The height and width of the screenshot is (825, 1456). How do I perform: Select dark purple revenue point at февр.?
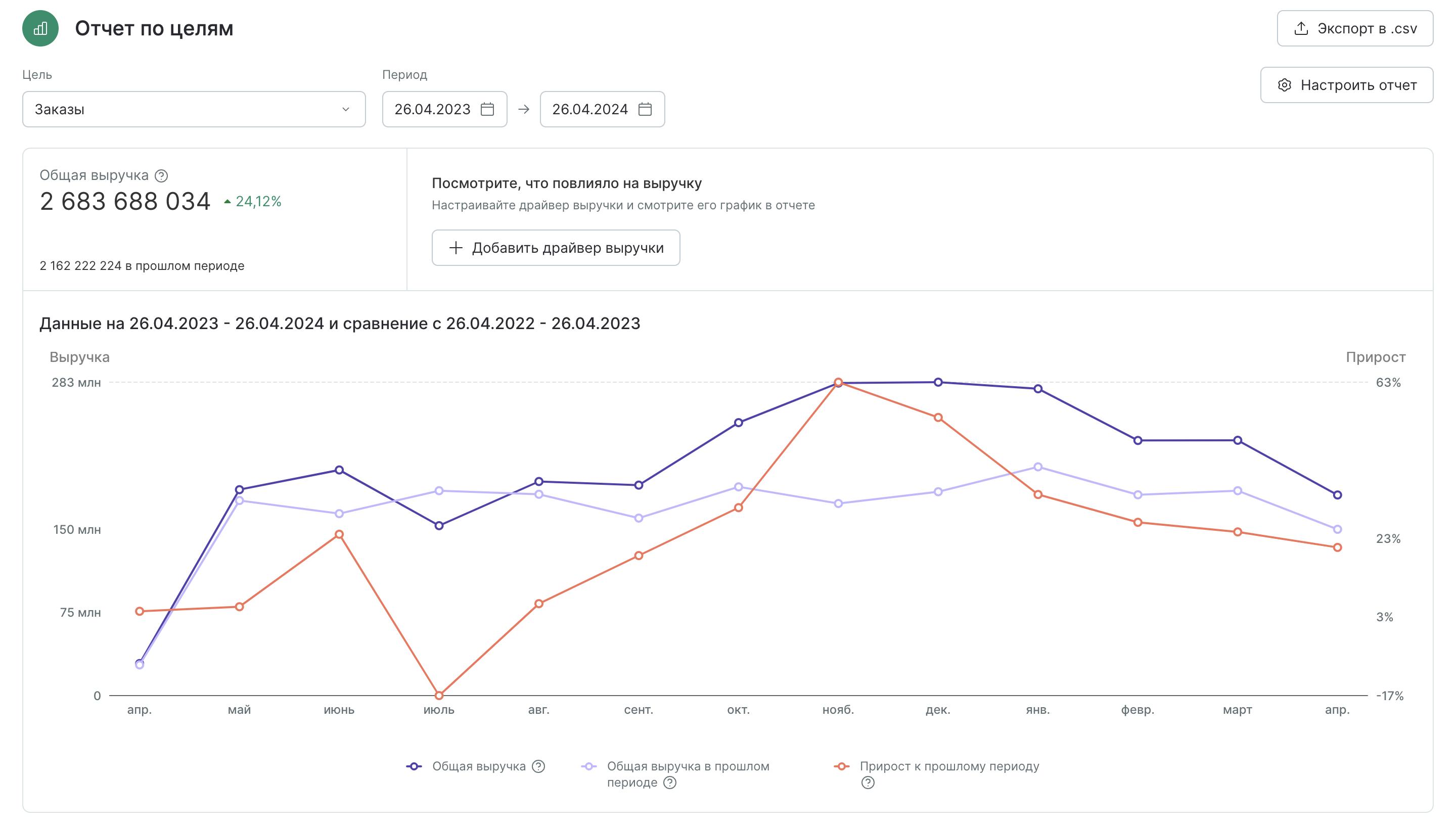[x=1137, y=440]
